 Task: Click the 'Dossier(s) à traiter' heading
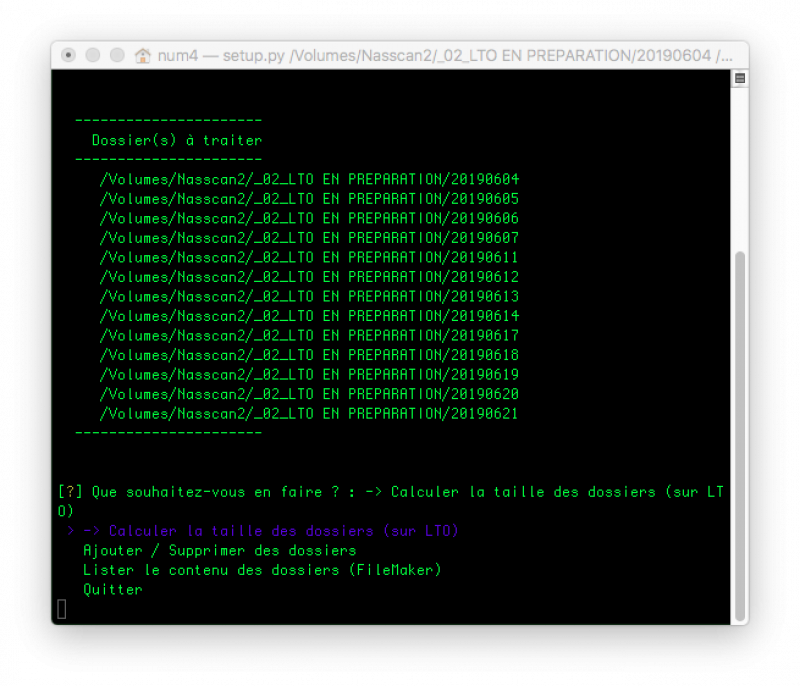pos(176,141)
